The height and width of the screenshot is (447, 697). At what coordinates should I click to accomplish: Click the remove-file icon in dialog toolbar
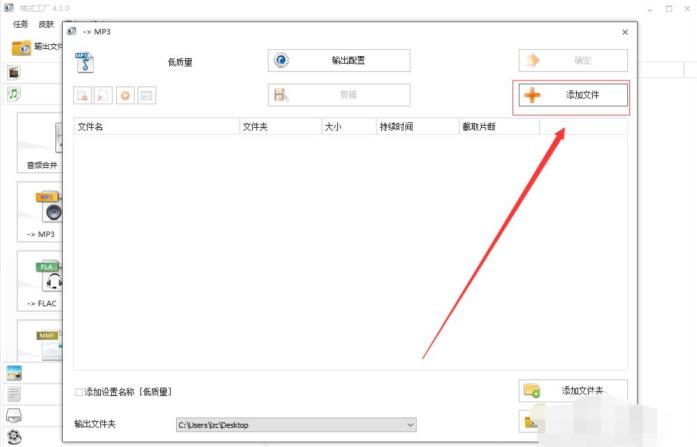(82, 96)
